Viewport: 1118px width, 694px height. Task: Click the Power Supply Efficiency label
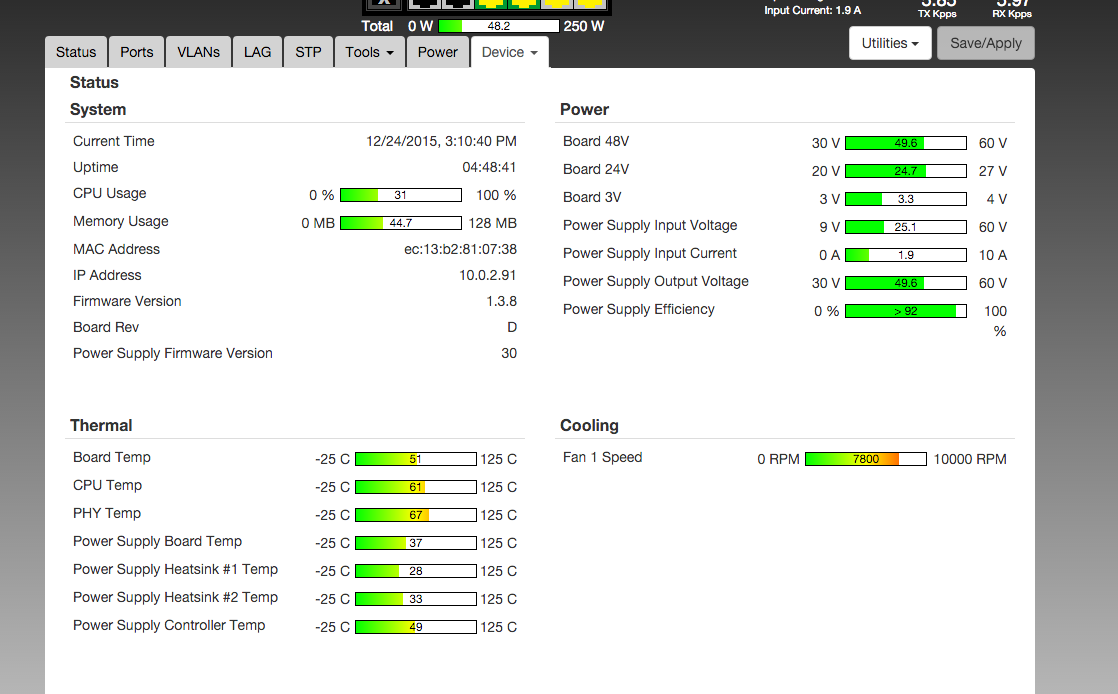coord(638,309)
